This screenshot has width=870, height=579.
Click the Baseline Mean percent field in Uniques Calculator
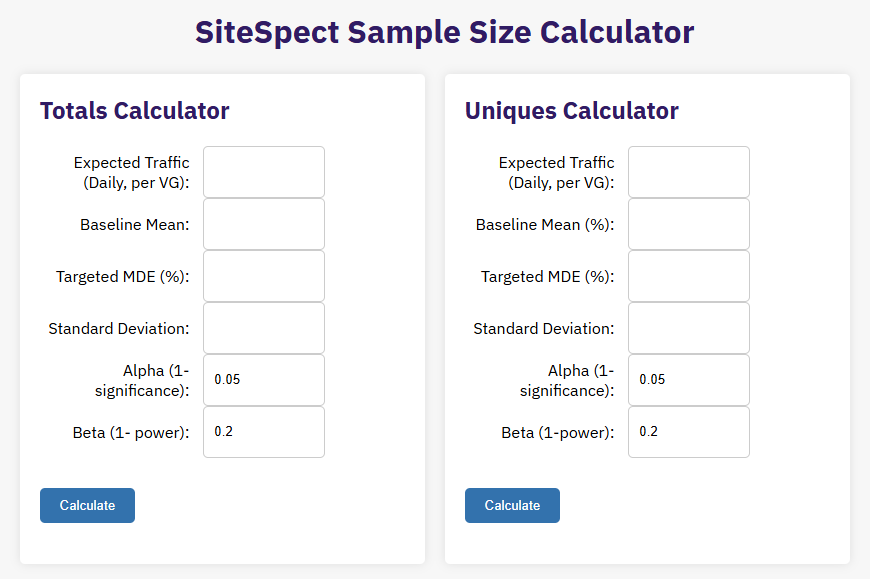(x=688, y=223)
